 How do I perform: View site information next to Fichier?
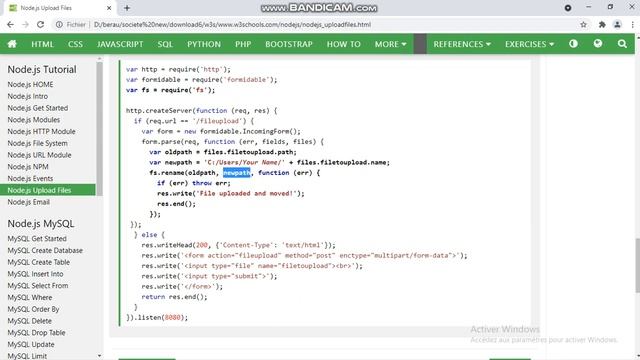[x=59, y=24]
